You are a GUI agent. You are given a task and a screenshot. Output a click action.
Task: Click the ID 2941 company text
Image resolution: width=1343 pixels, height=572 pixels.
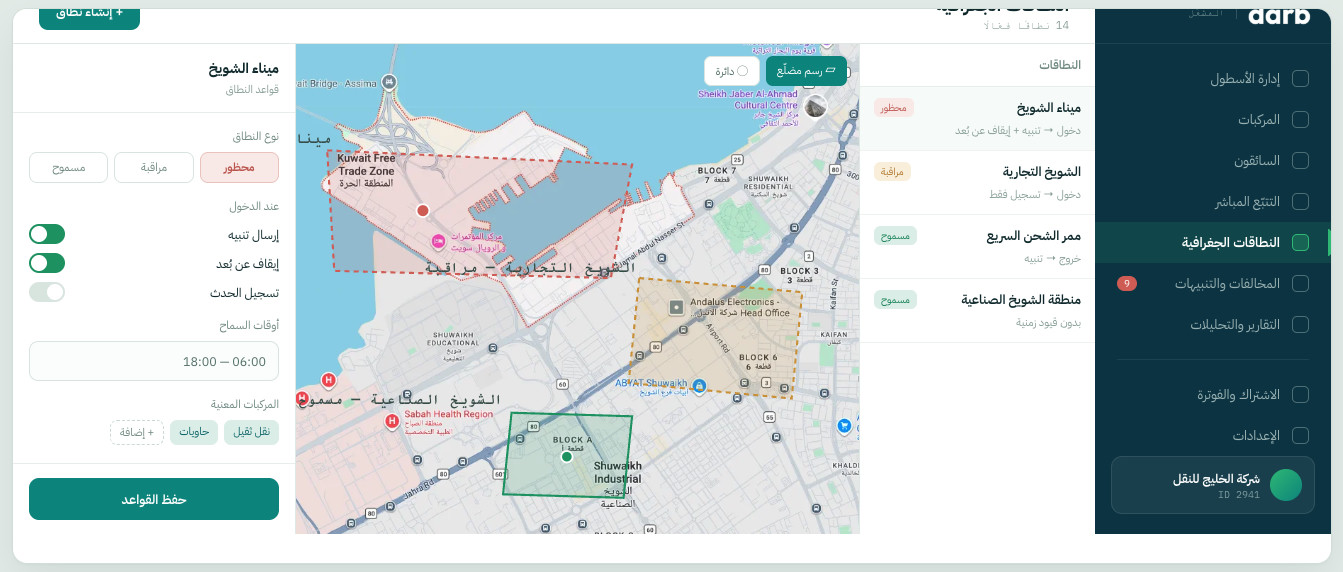[1240, 494]
